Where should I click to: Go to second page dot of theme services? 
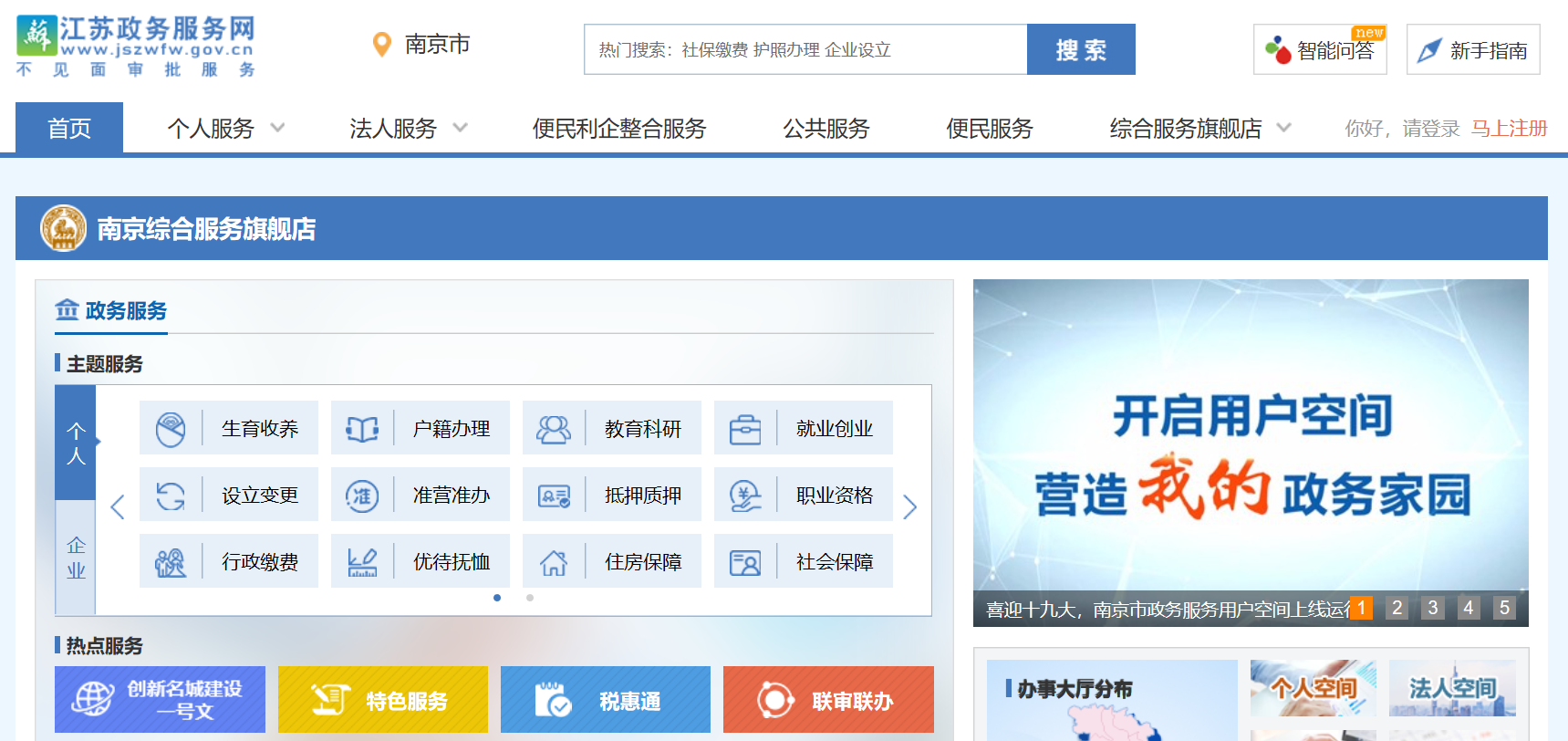pyautogui.click(x=530, y=598)
